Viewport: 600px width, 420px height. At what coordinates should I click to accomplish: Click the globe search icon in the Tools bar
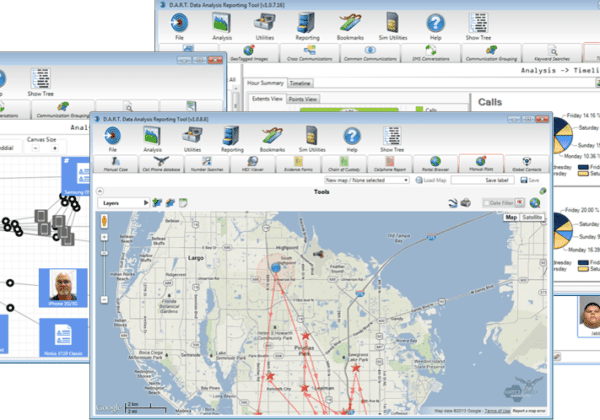[535, 203]
